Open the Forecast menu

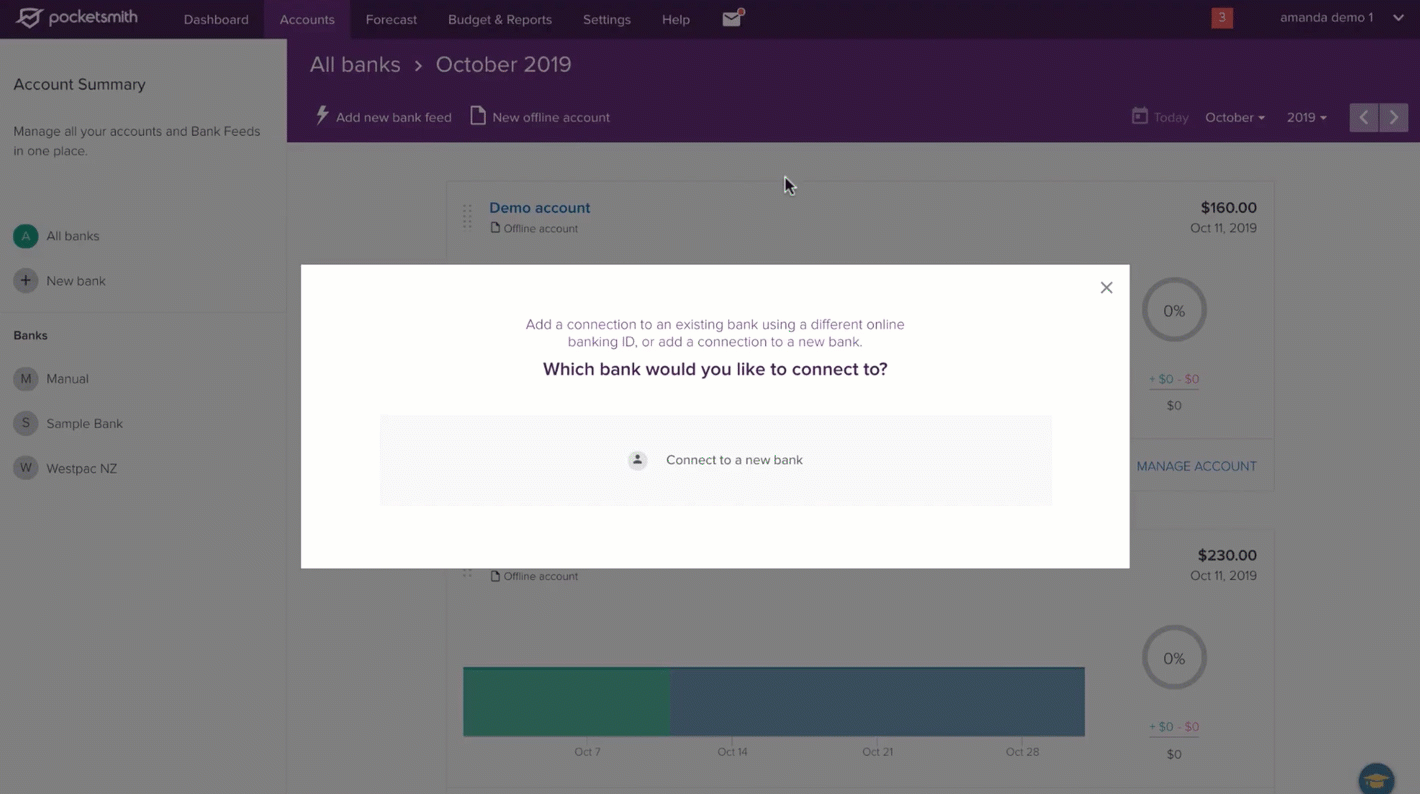pos(391,19)
